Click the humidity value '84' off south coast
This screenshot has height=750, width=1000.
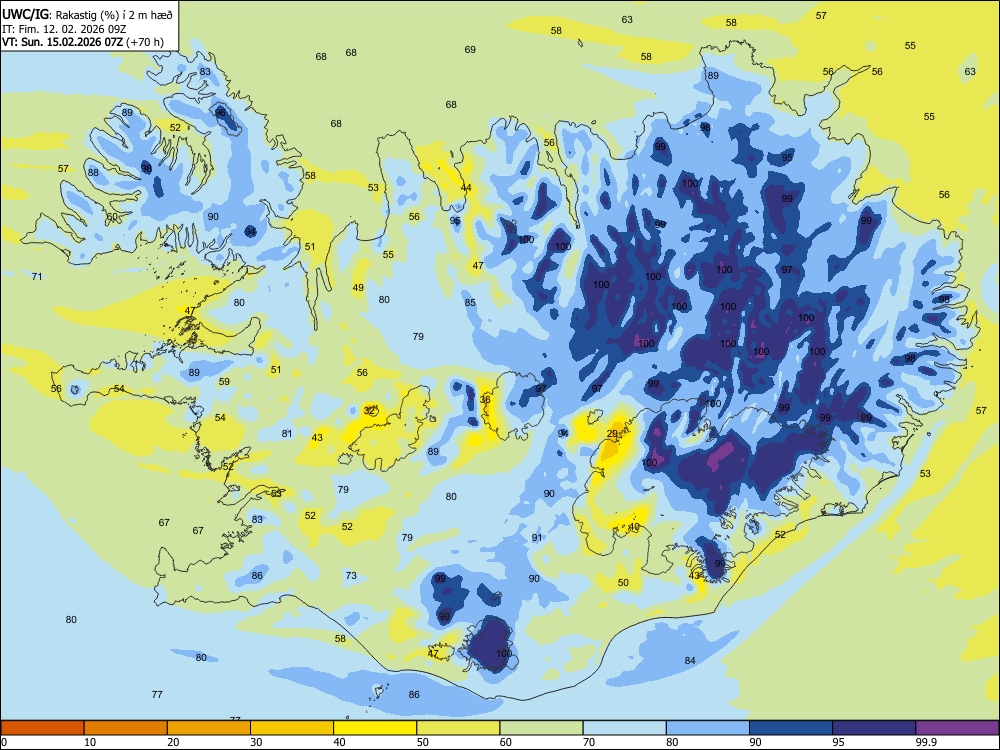(x=690, y=661)
